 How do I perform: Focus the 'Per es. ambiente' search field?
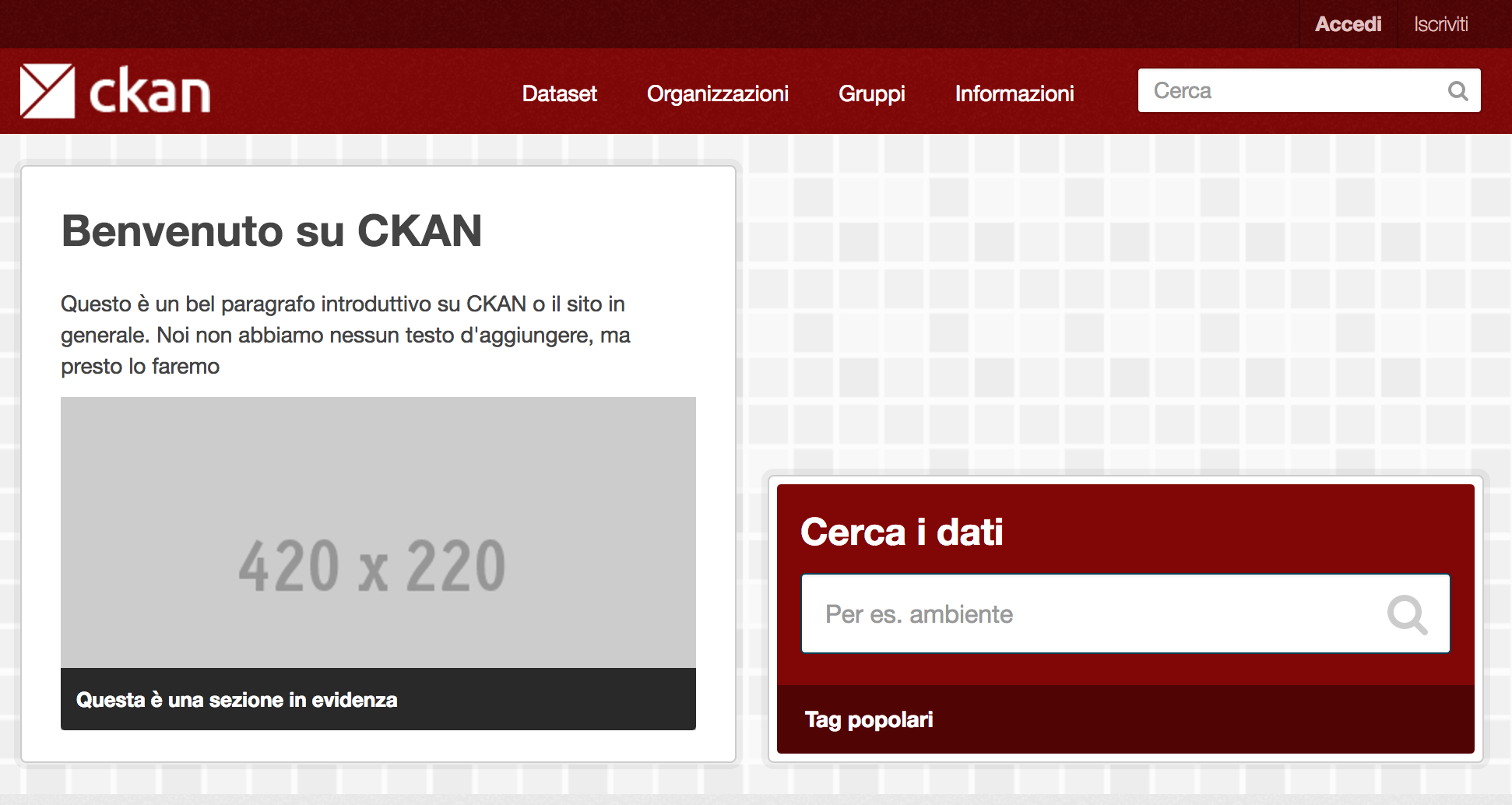(x=1125, y=613)
